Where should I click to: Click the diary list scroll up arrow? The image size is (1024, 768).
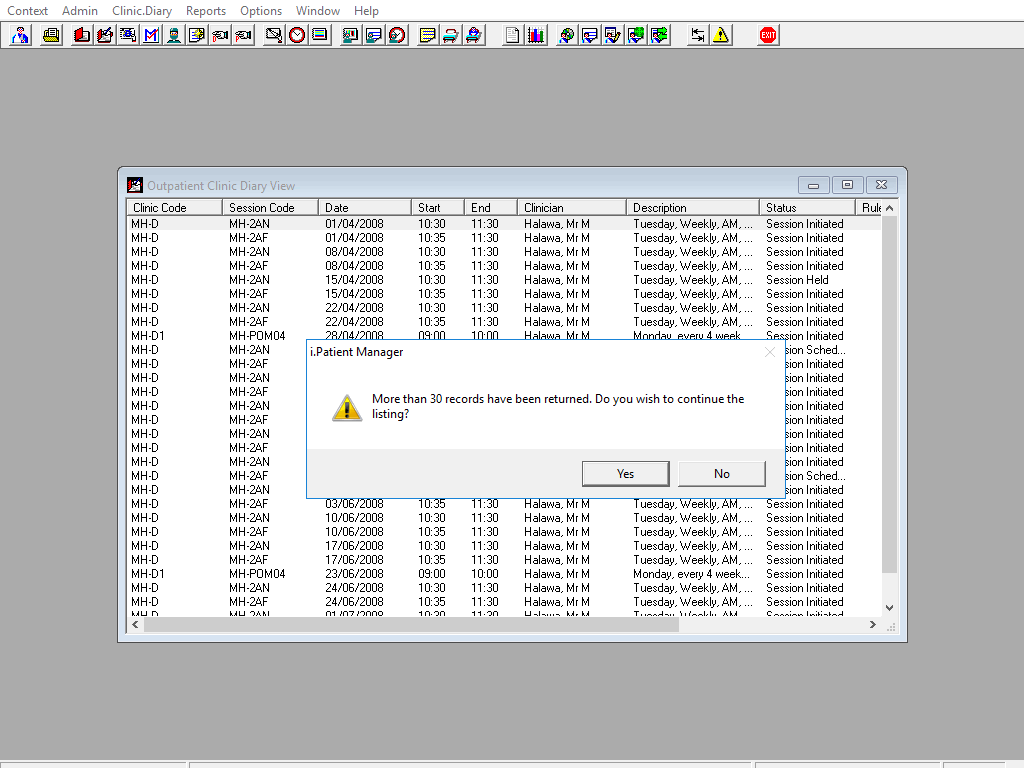click(x=889, y=208)
